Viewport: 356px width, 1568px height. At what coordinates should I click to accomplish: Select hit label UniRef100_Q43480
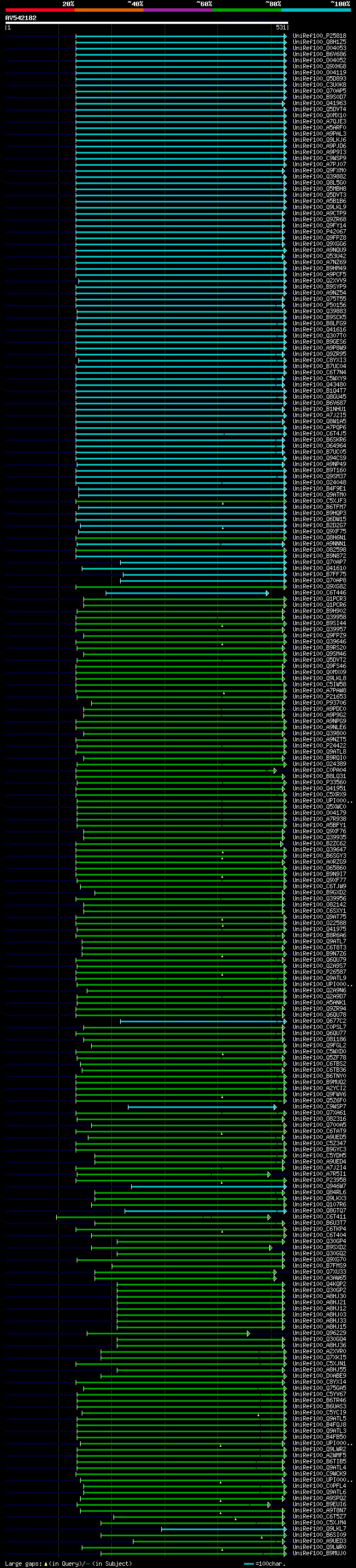pyautogui.click(x=319, y=385)
